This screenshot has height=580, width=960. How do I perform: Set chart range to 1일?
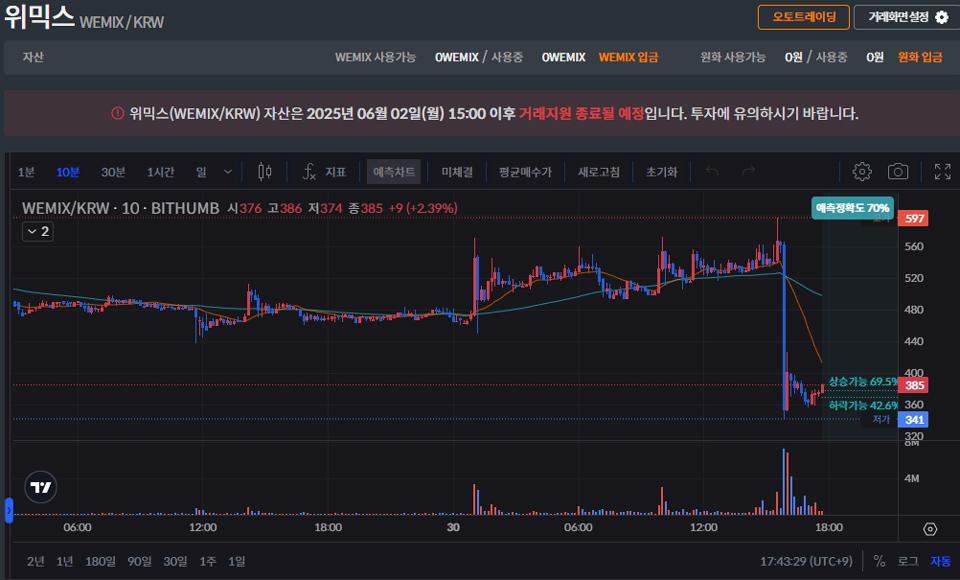pyautogui.click(x=237, y=561)
